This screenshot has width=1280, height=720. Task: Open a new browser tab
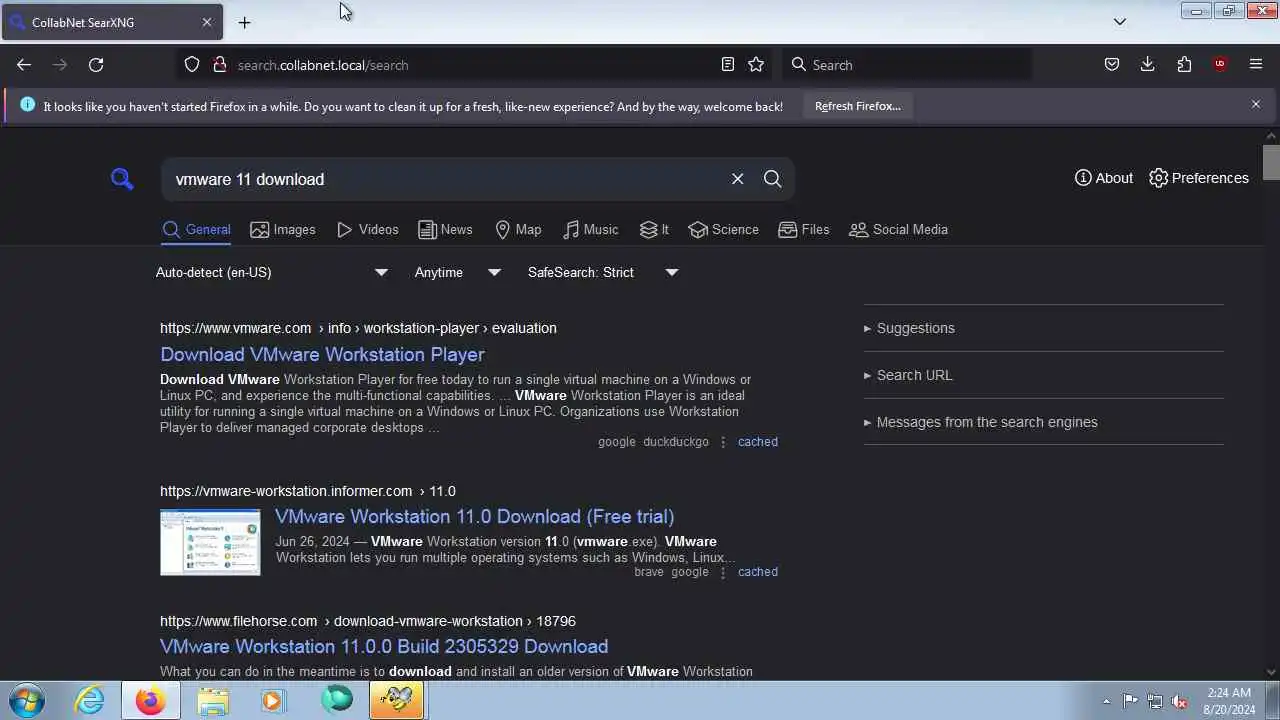244,22
